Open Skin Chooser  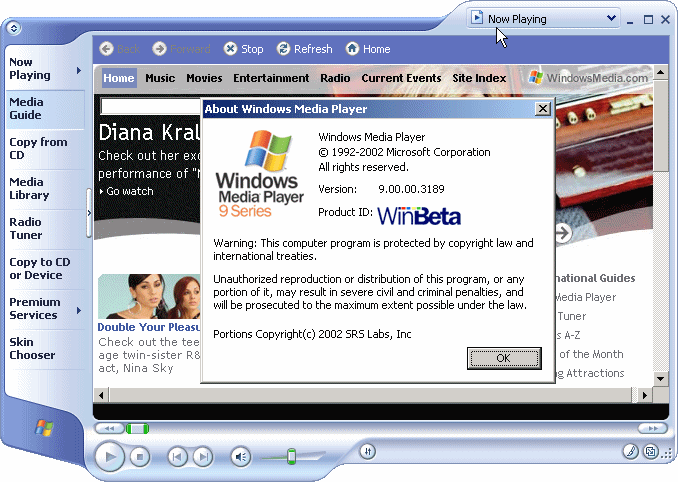[32, 348]
